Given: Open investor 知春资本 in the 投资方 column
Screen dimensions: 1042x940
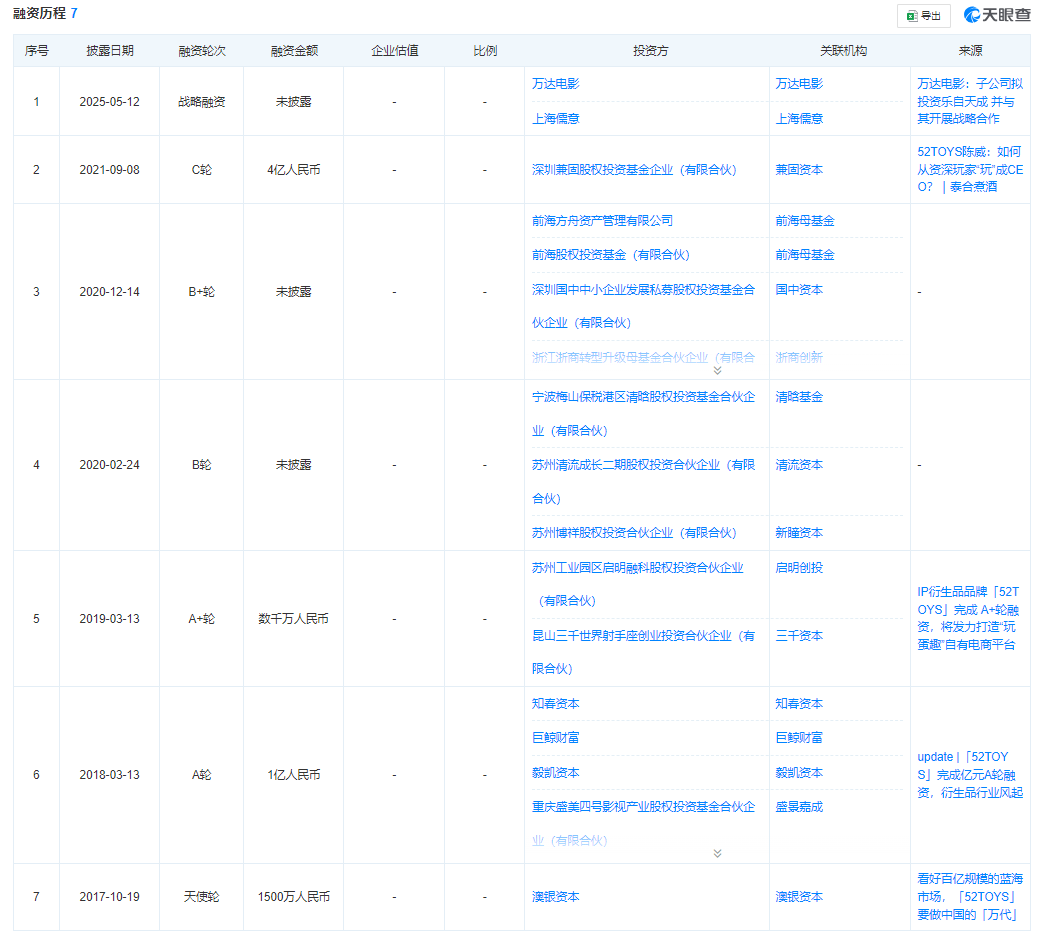Looking at the screenshot, I should click(x=556, y=704).
